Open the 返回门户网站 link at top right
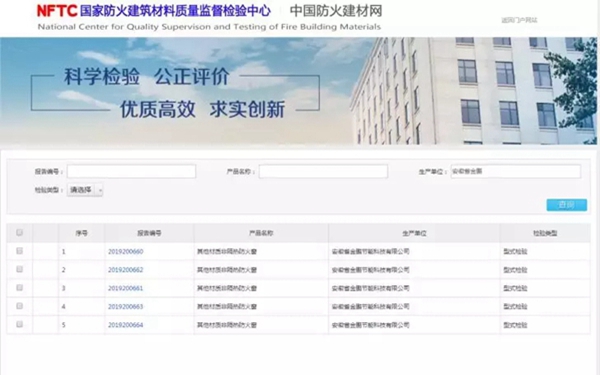 (519, 20)
